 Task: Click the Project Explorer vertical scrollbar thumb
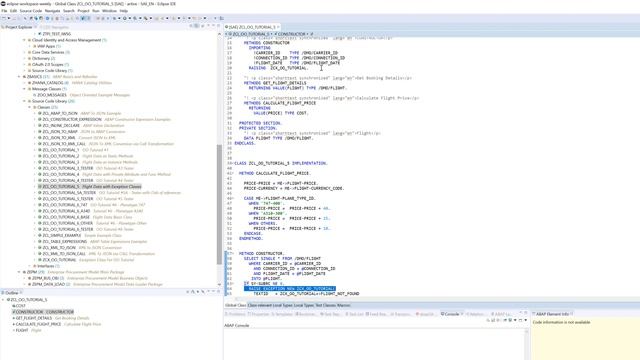coord(220,204)
